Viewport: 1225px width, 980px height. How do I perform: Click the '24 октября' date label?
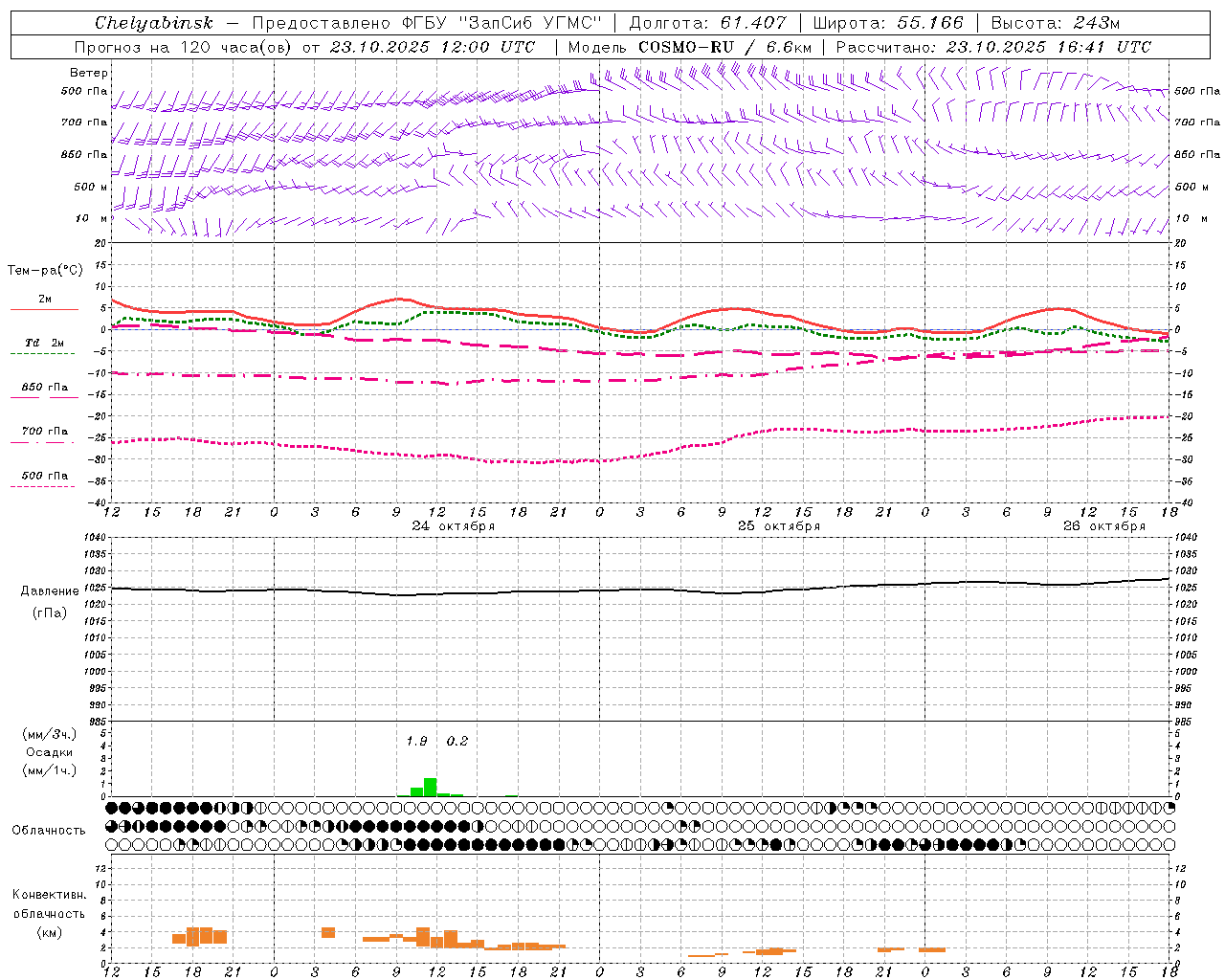click(454, 526)
